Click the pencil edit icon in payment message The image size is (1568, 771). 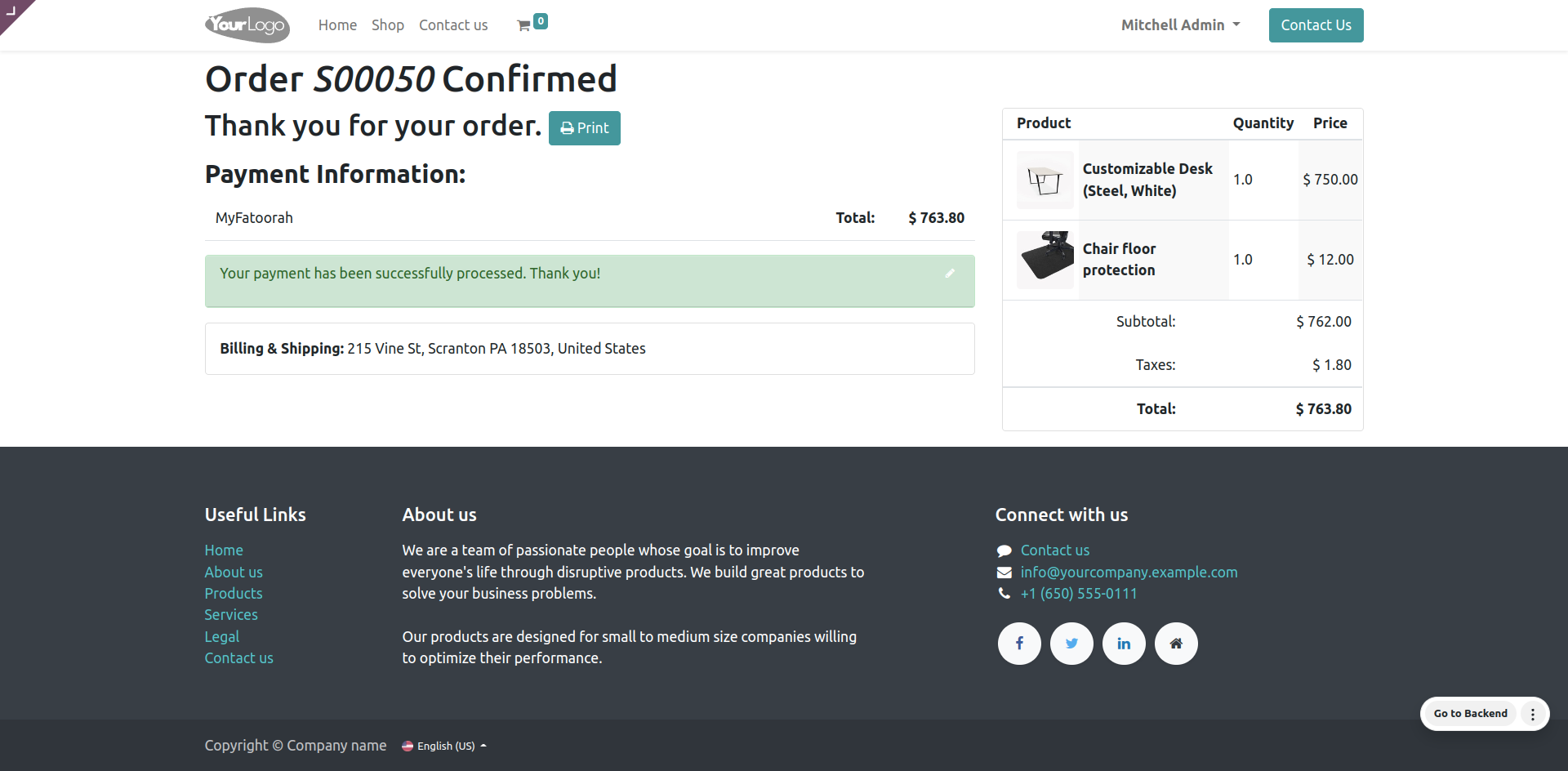click(x=950, y=274)
